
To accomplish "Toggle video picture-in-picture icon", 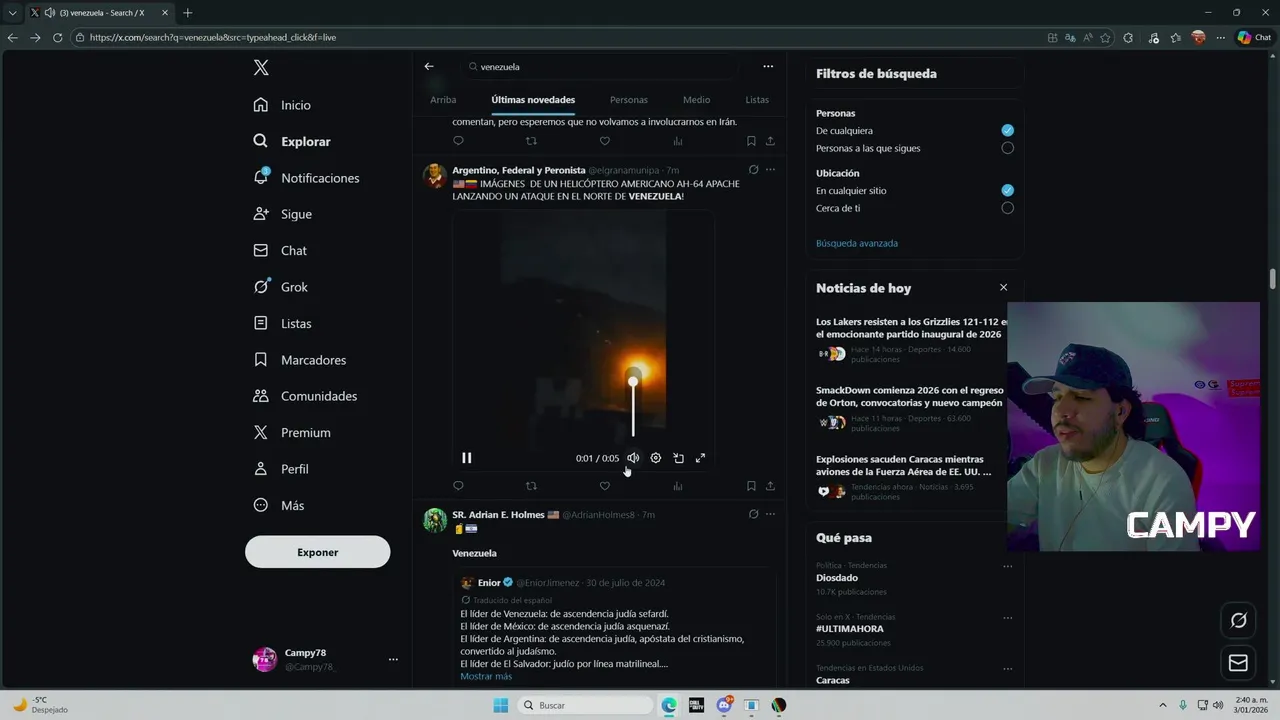I will 678,458.
